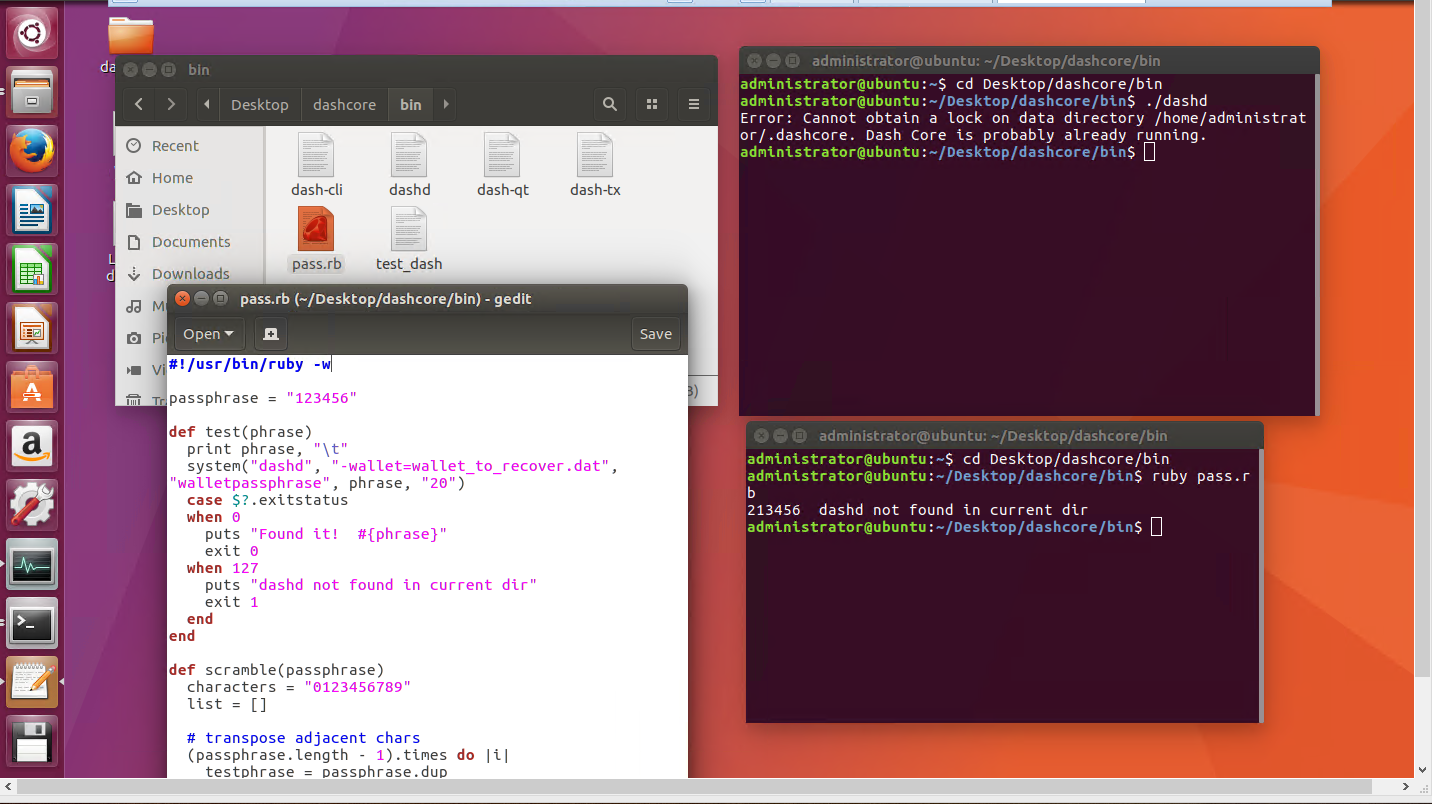Image resolution: width=1432 pixels, height=804 pixels.
Task: Open Downloads in Files sidebar
Action: point(190,274)
